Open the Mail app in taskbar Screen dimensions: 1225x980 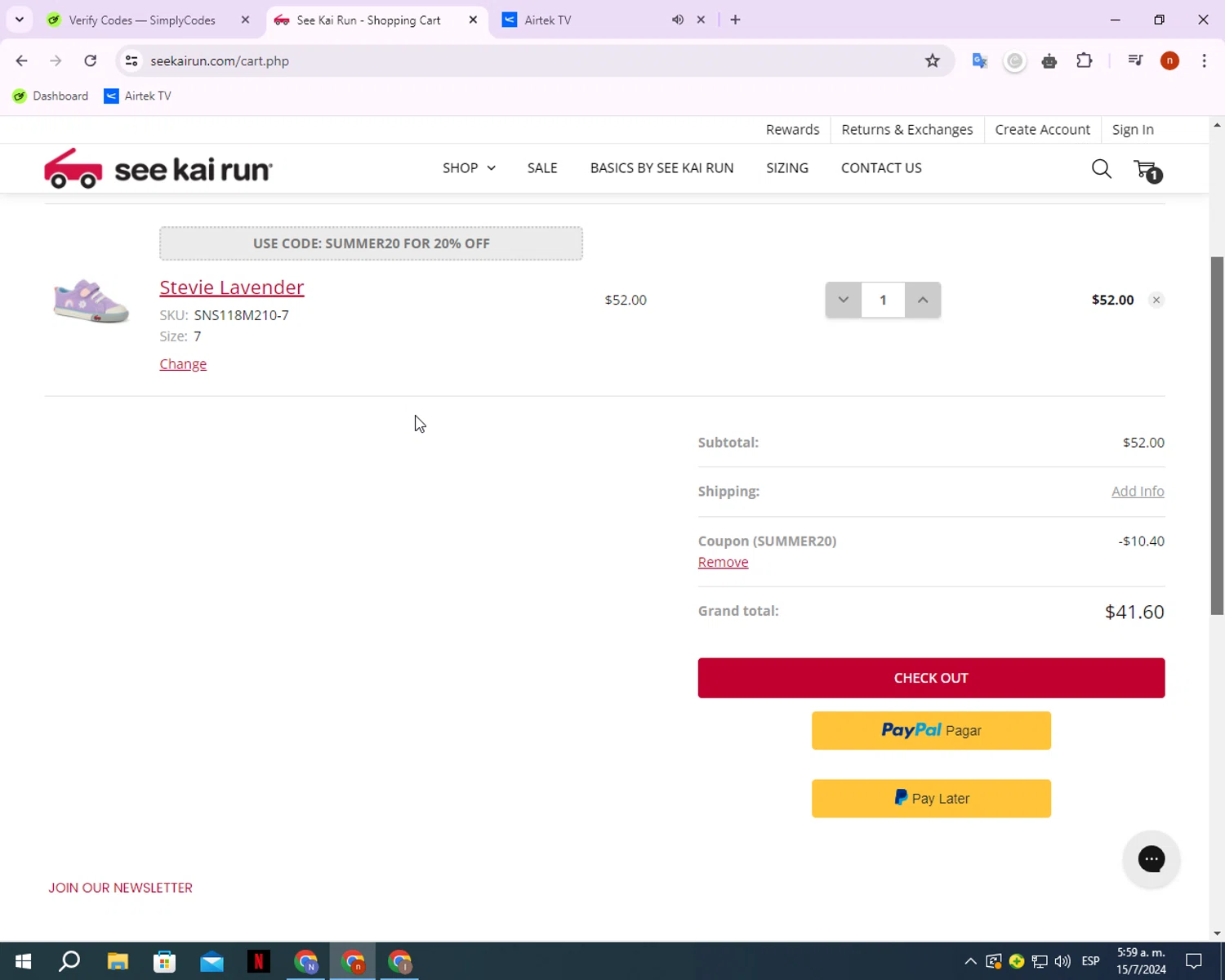pos(212,961)
